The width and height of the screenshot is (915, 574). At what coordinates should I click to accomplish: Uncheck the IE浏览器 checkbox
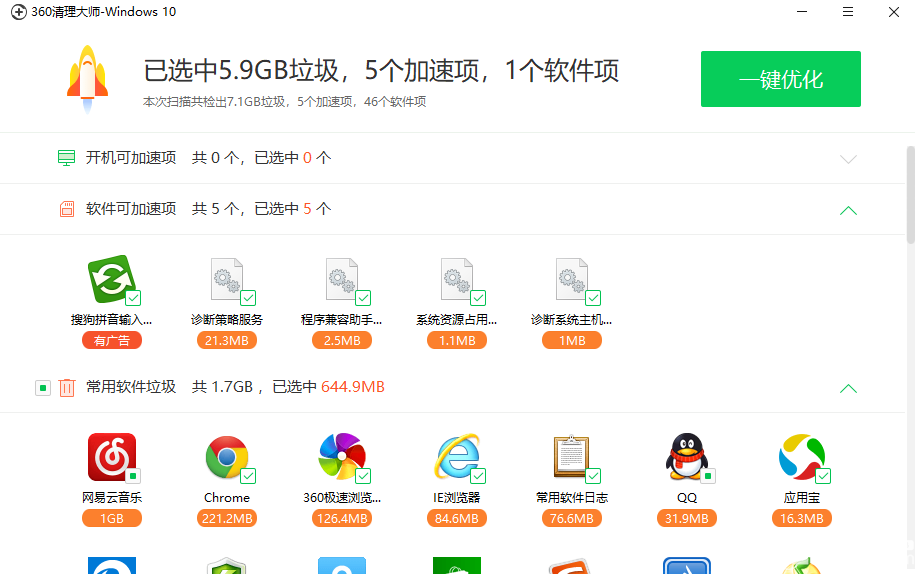[x=478, y=476]
